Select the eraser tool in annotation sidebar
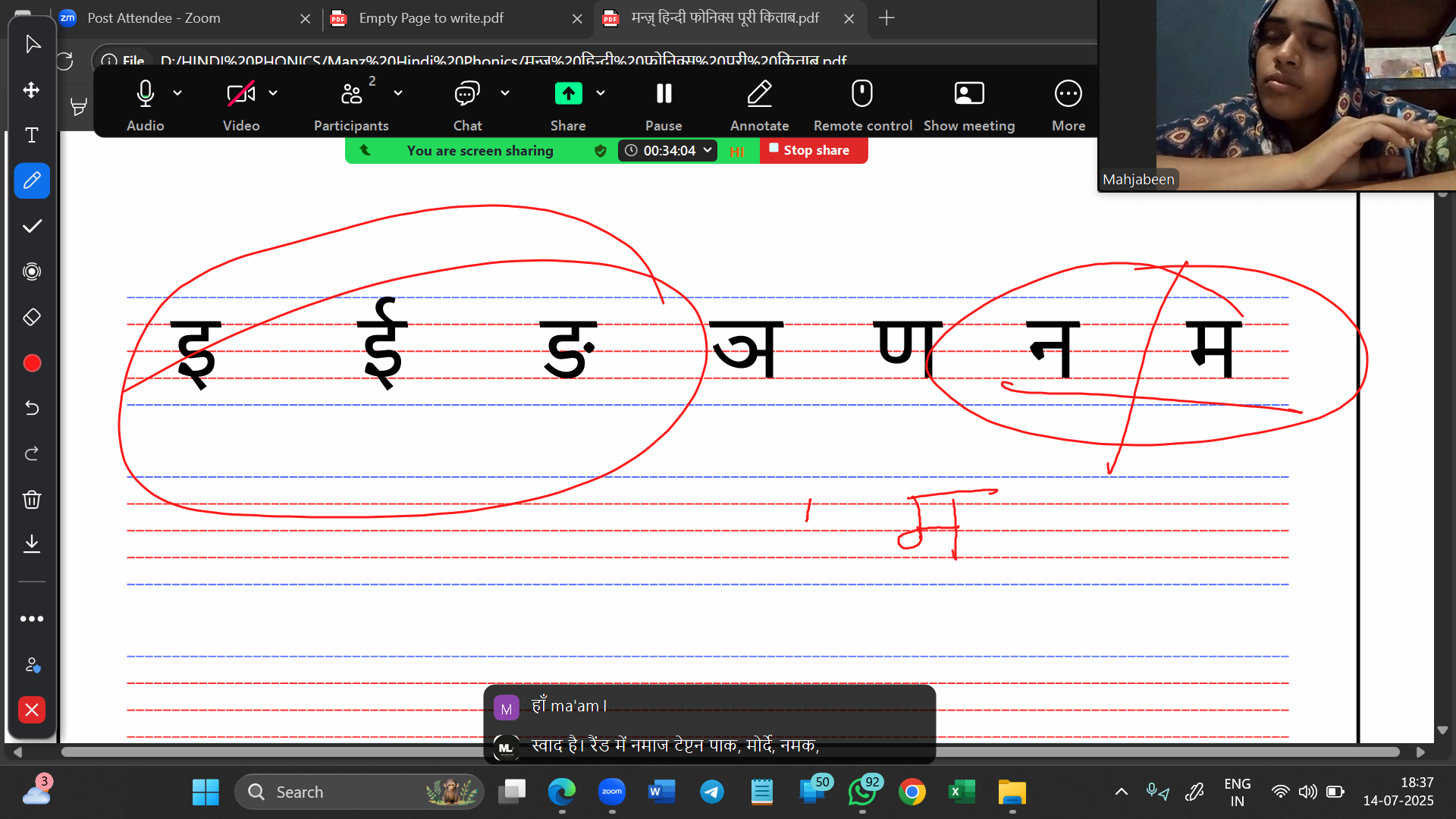This screenshot has width=1456, height=819. pos(32,317)
